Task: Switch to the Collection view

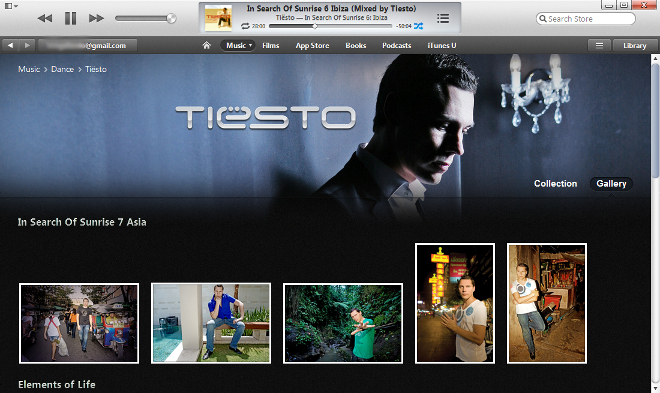Action: [555, 183]
